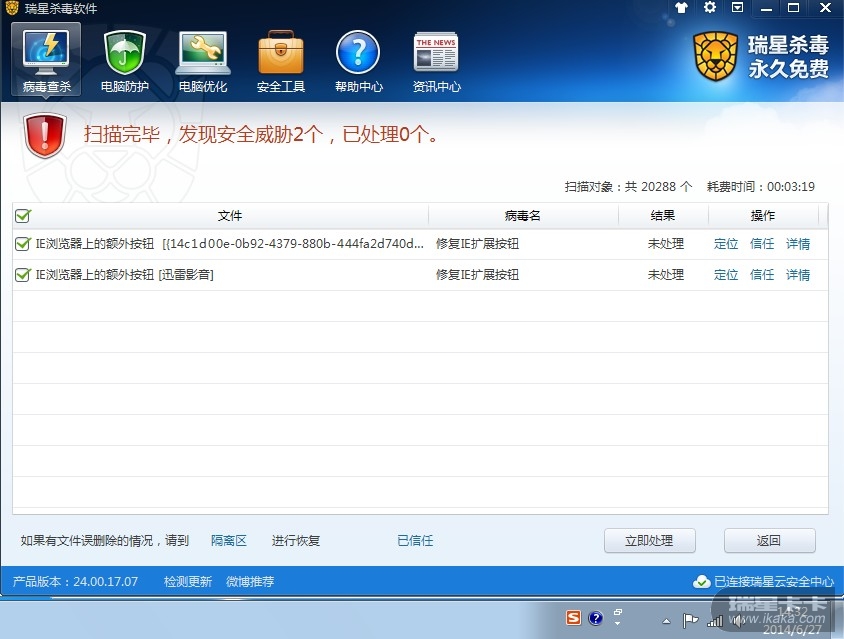The width and height of the screenshot is (844, 639).
Task: Click 检测更新 in the status bar
Action: [188, 581]
